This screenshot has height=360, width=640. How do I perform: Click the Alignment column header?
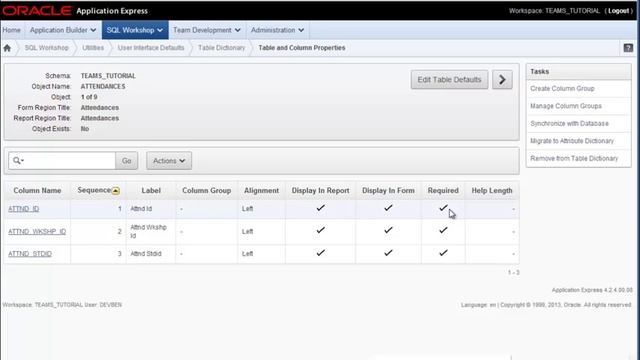(261, 191)
